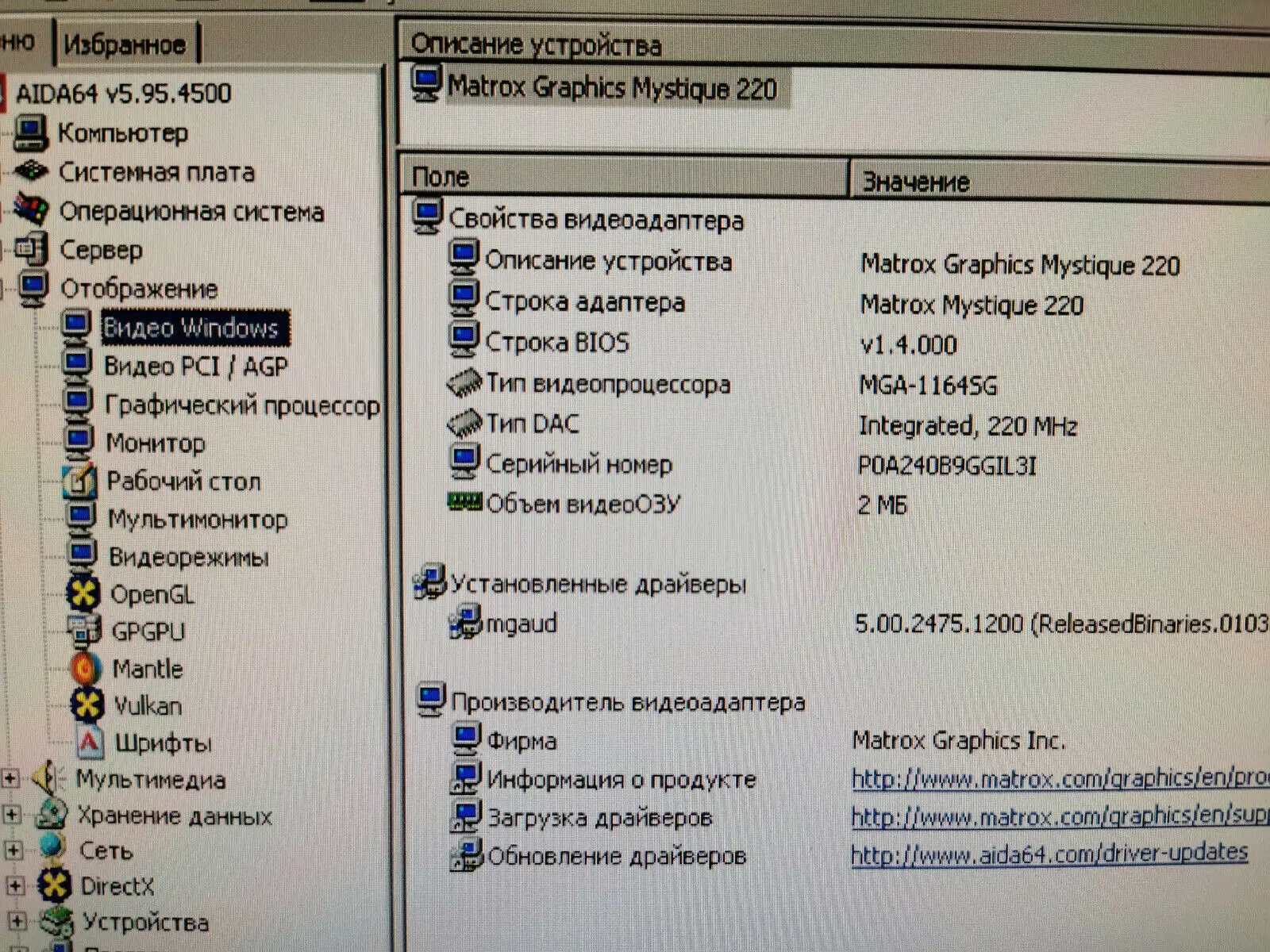Click the Matrox Graphics Inc. value

point(958,740)
